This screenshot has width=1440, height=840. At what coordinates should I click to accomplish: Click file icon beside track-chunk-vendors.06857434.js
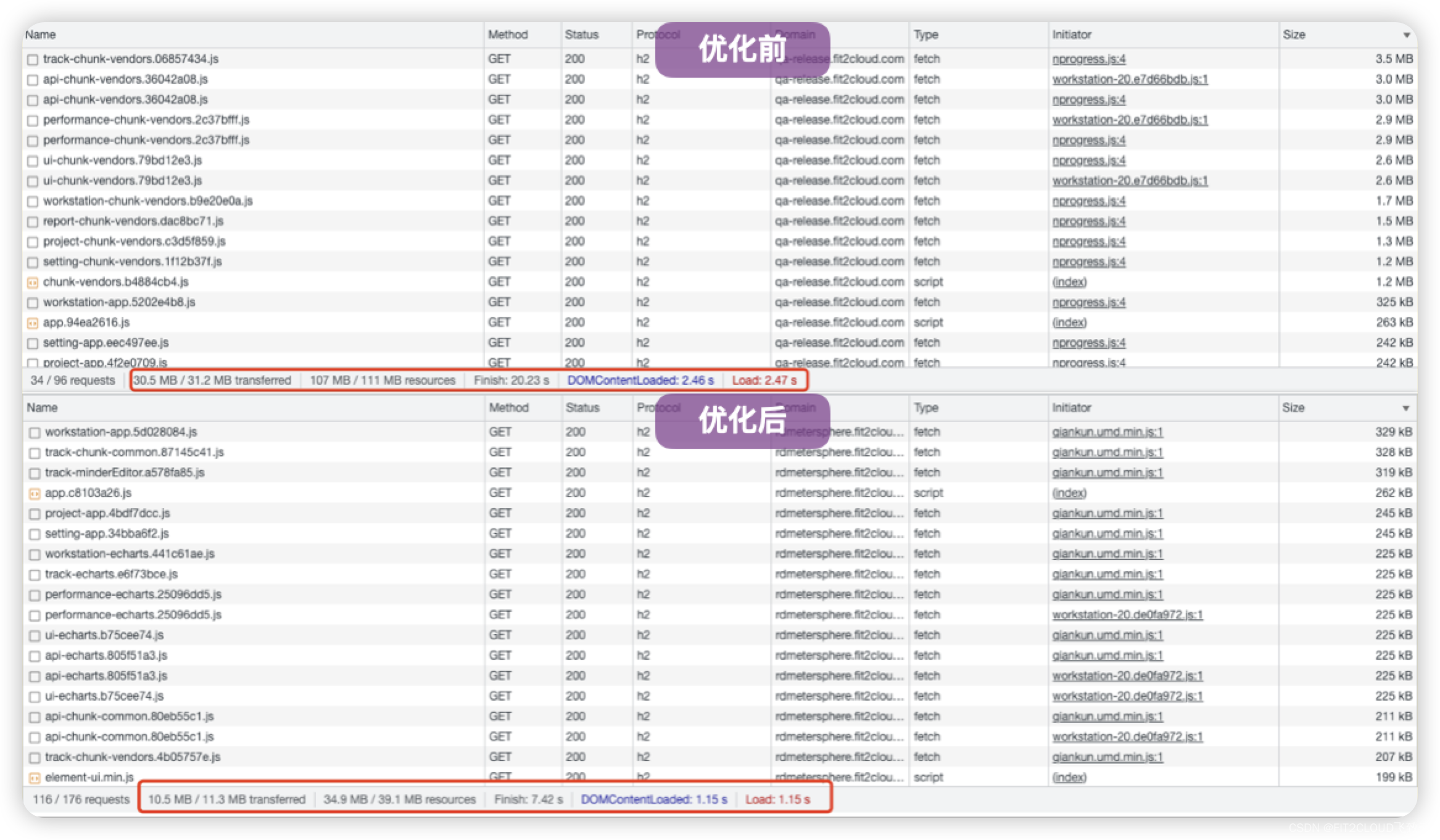pos(33,60)
